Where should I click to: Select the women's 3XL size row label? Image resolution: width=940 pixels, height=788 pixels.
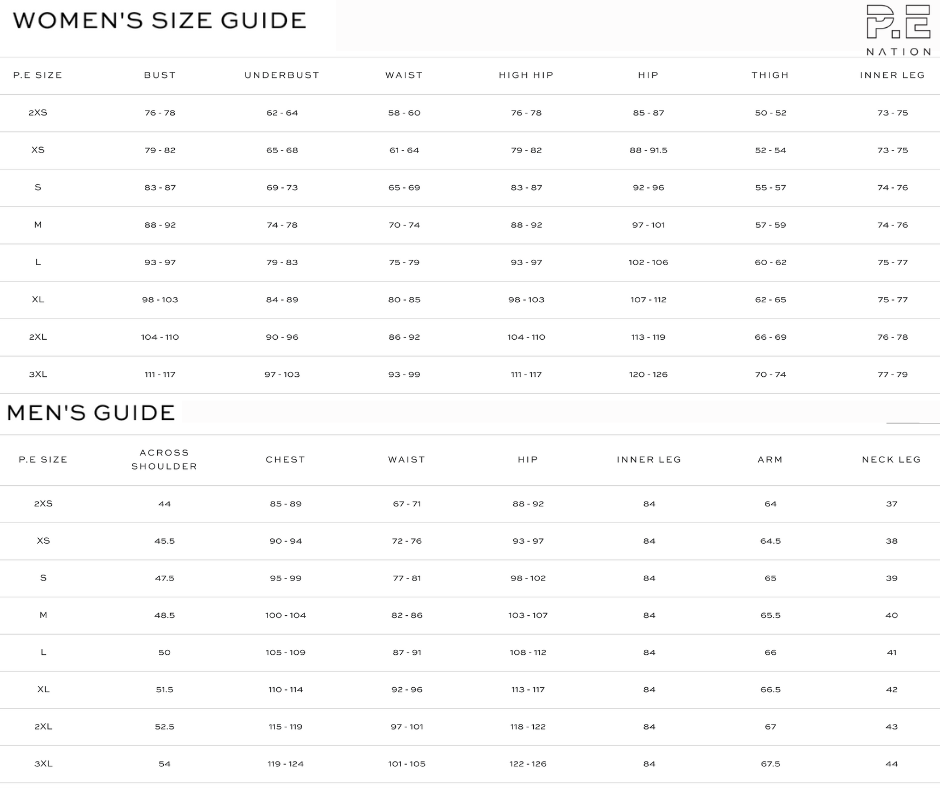38,375
